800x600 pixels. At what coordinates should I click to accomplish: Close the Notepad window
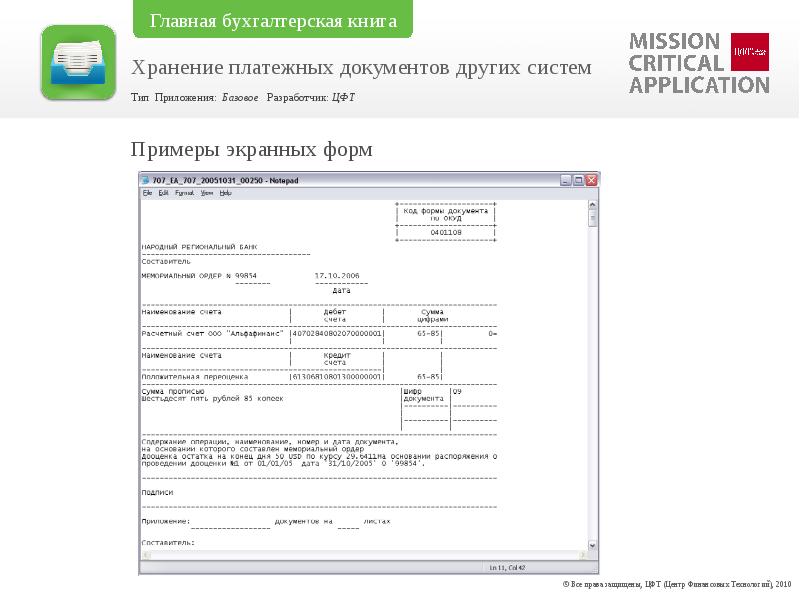click(x=592, y=180)
